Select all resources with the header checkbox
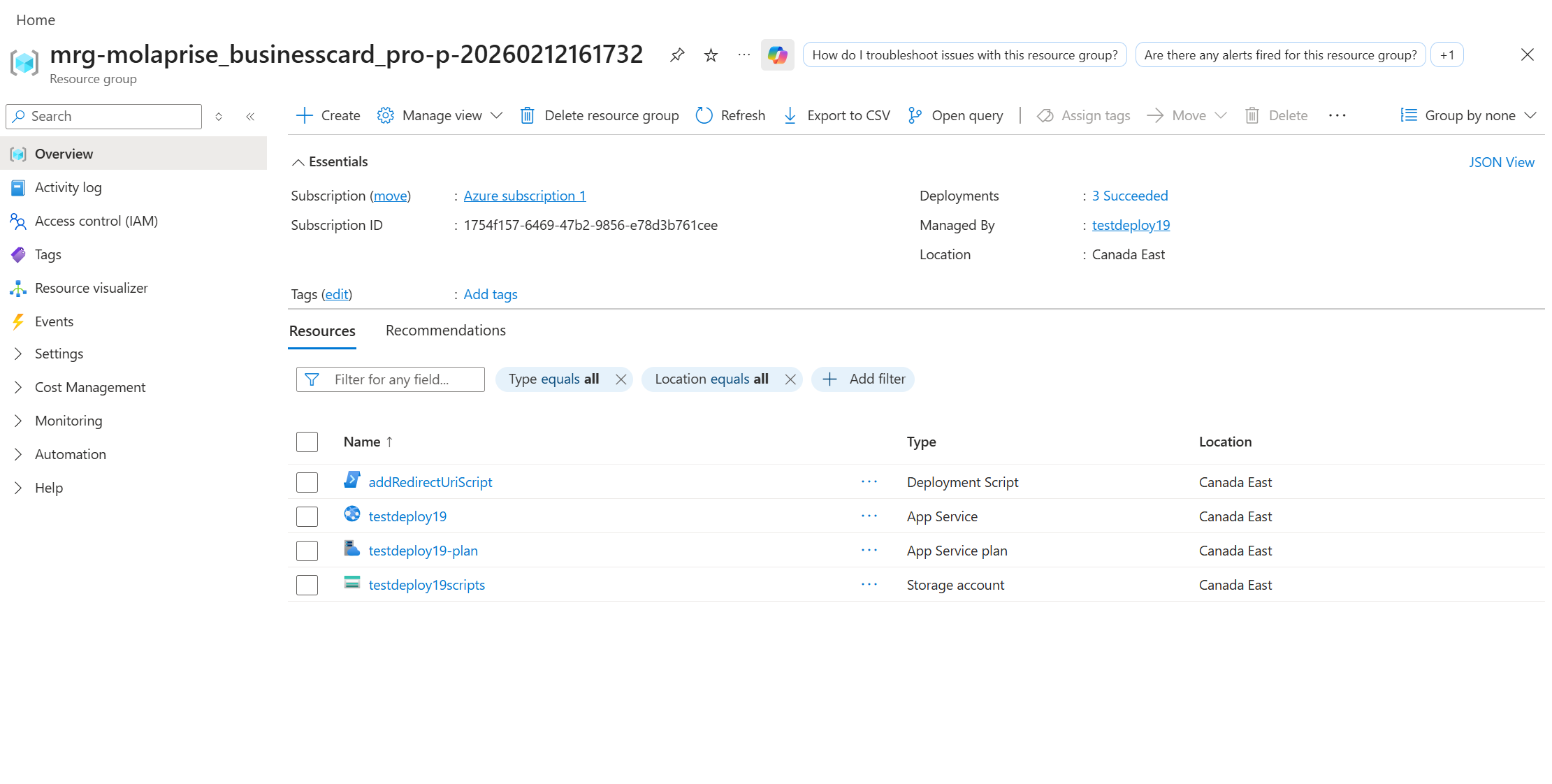Screen dimensions: 1552x784 pos(307,442)
